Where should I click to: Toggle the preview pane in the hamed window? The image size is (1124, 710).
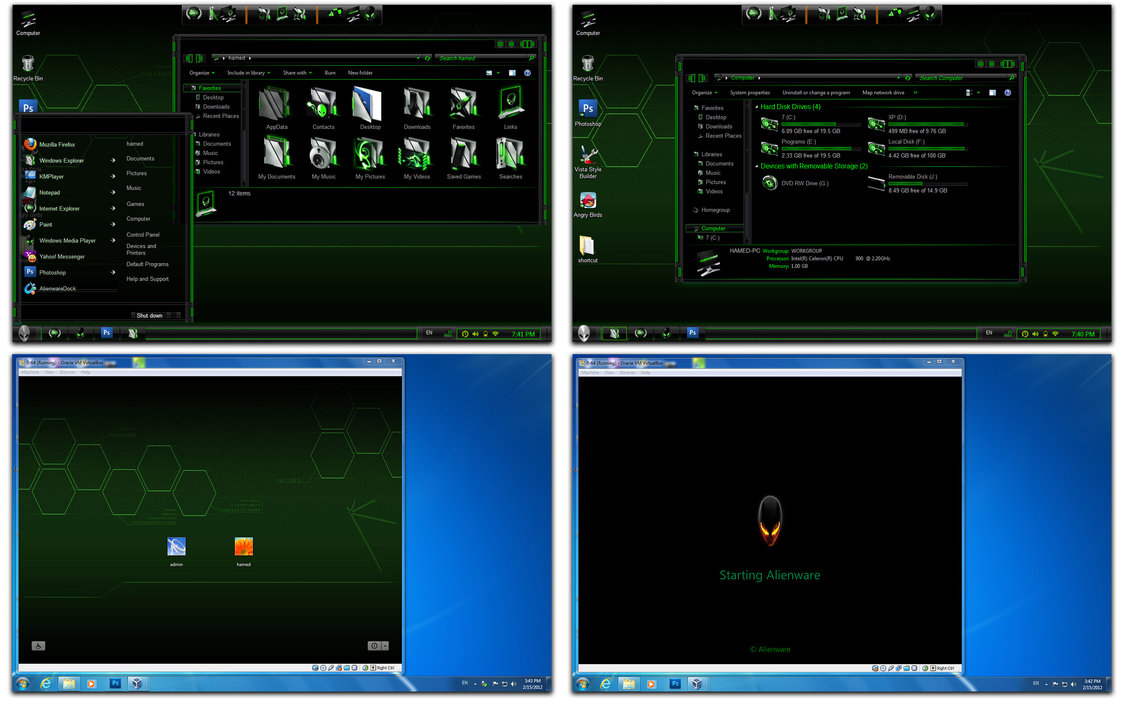click(512, 72)
